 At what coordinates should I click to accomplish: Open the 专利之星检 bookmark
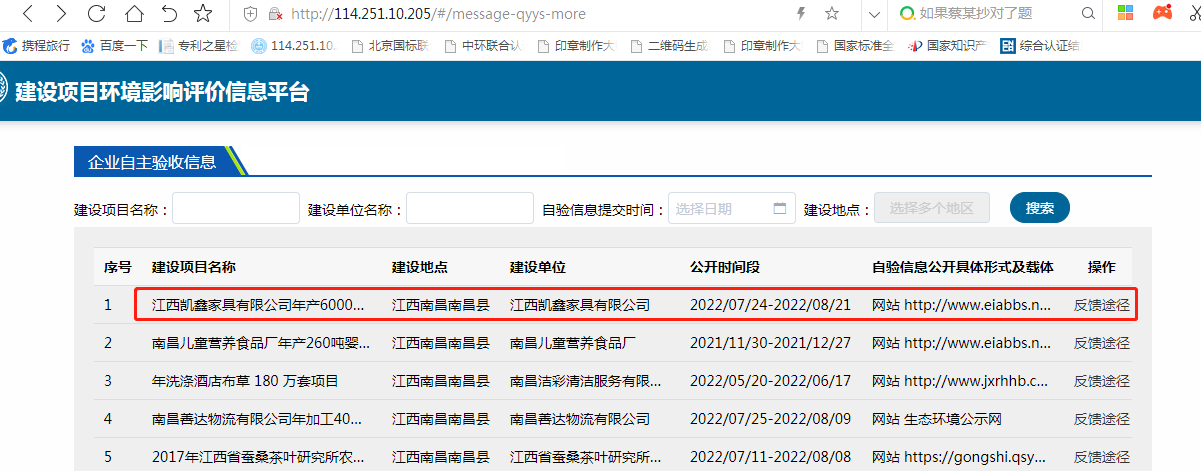click(x=199, y=45)
